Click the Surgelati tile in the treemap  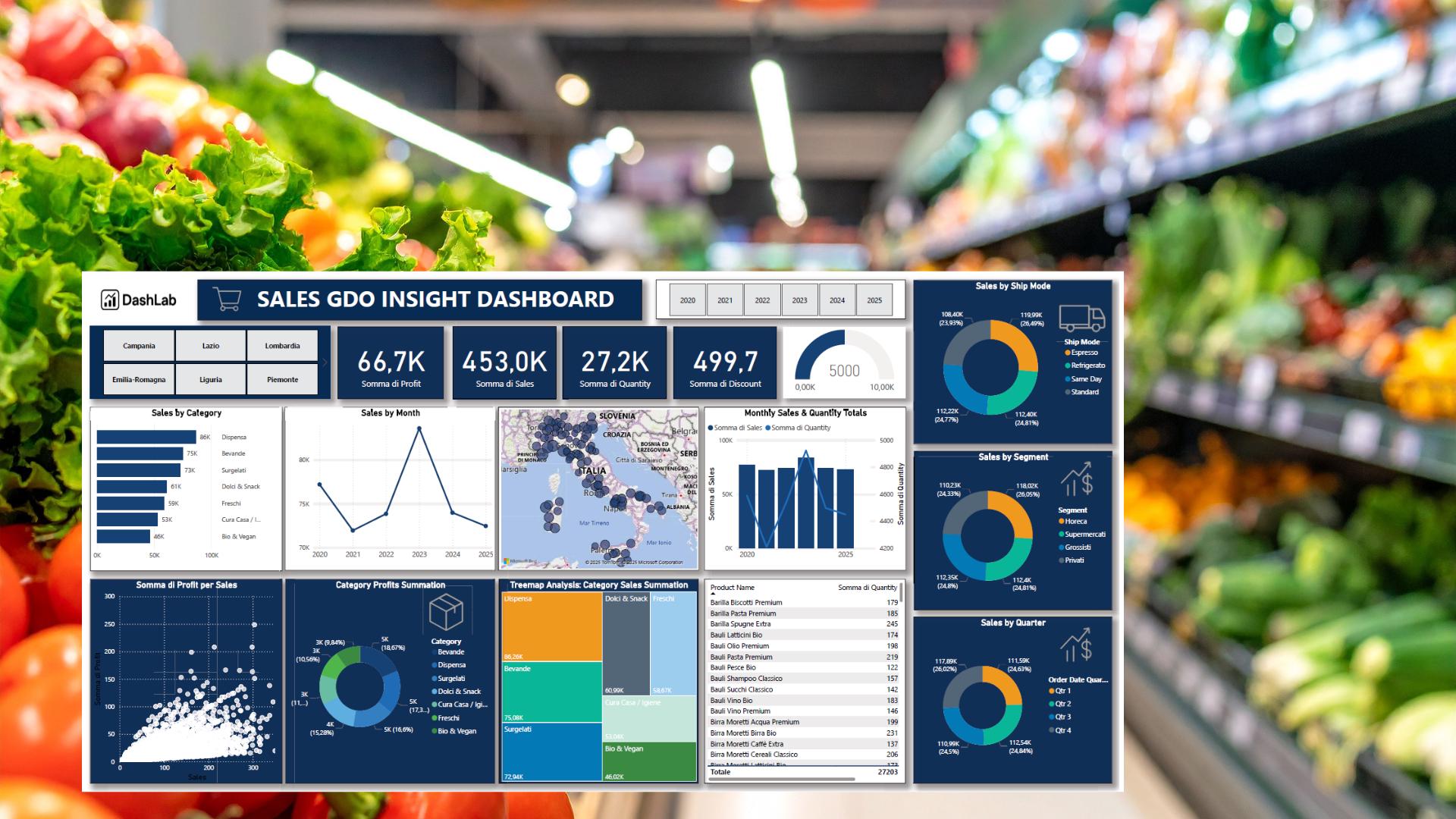point(552,752)
